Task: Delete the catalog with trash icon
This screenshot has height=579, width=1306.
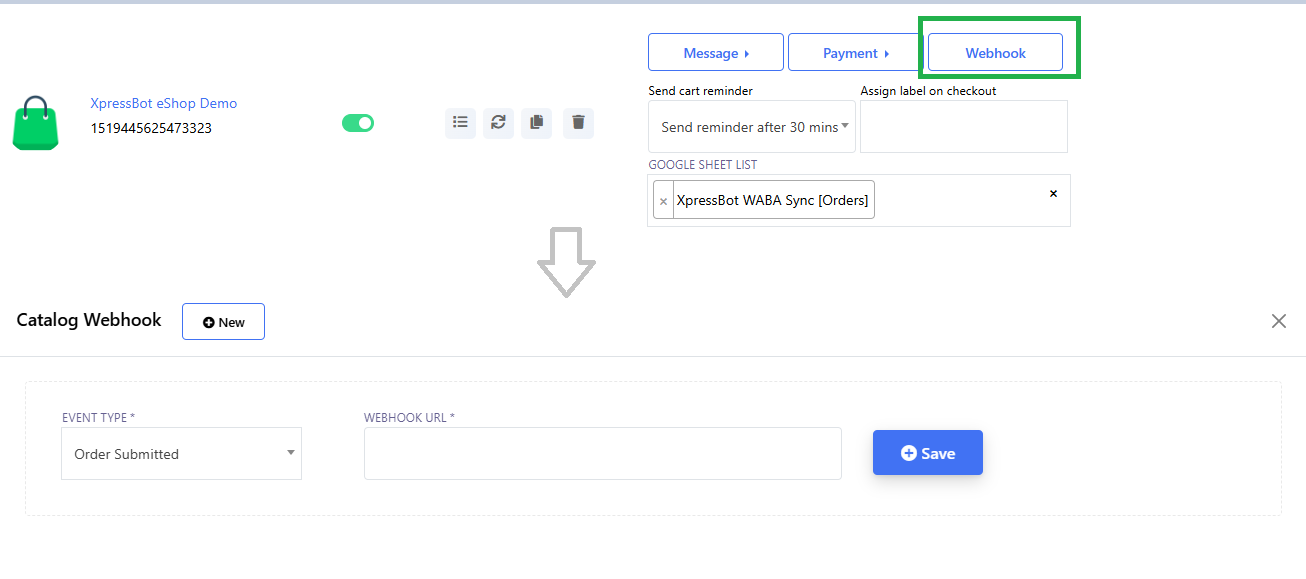Action: (x=578, y=123)
